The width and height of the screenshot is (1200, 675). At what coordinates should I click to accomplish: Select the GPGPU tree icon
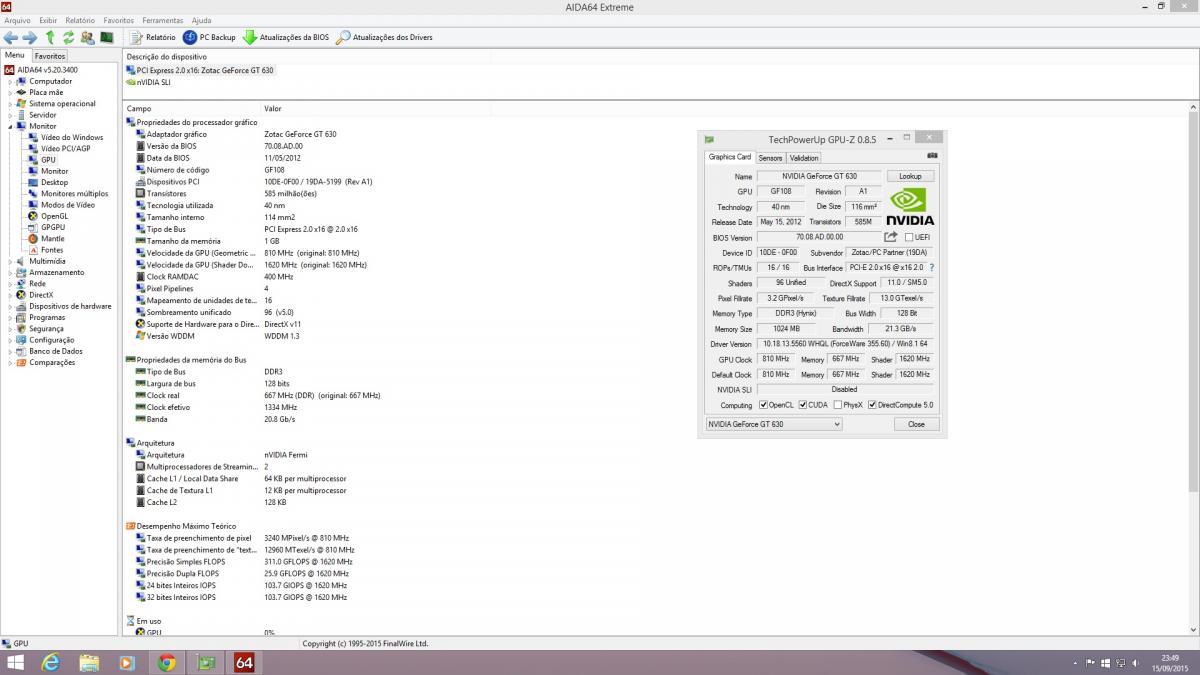coord(33,227)
